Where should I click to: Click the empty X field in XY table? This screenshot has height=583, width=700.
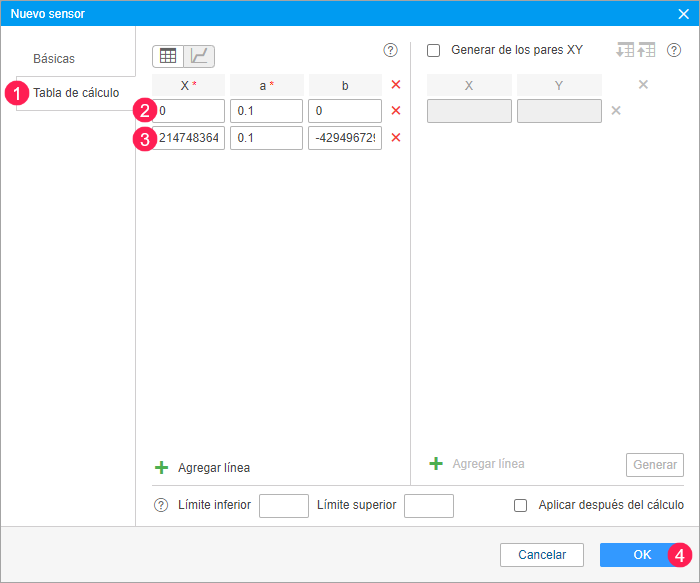(469, 111)
